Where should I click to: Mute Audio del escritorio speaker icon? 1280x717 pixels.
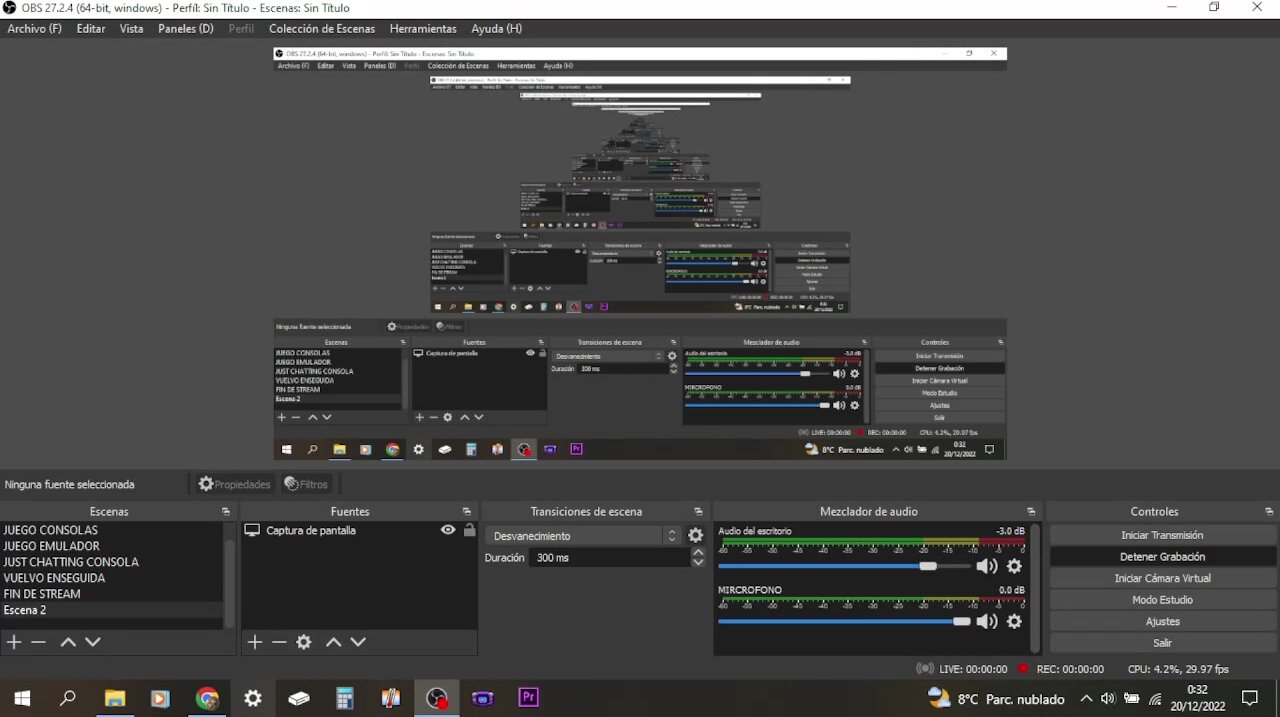(987, 566)
